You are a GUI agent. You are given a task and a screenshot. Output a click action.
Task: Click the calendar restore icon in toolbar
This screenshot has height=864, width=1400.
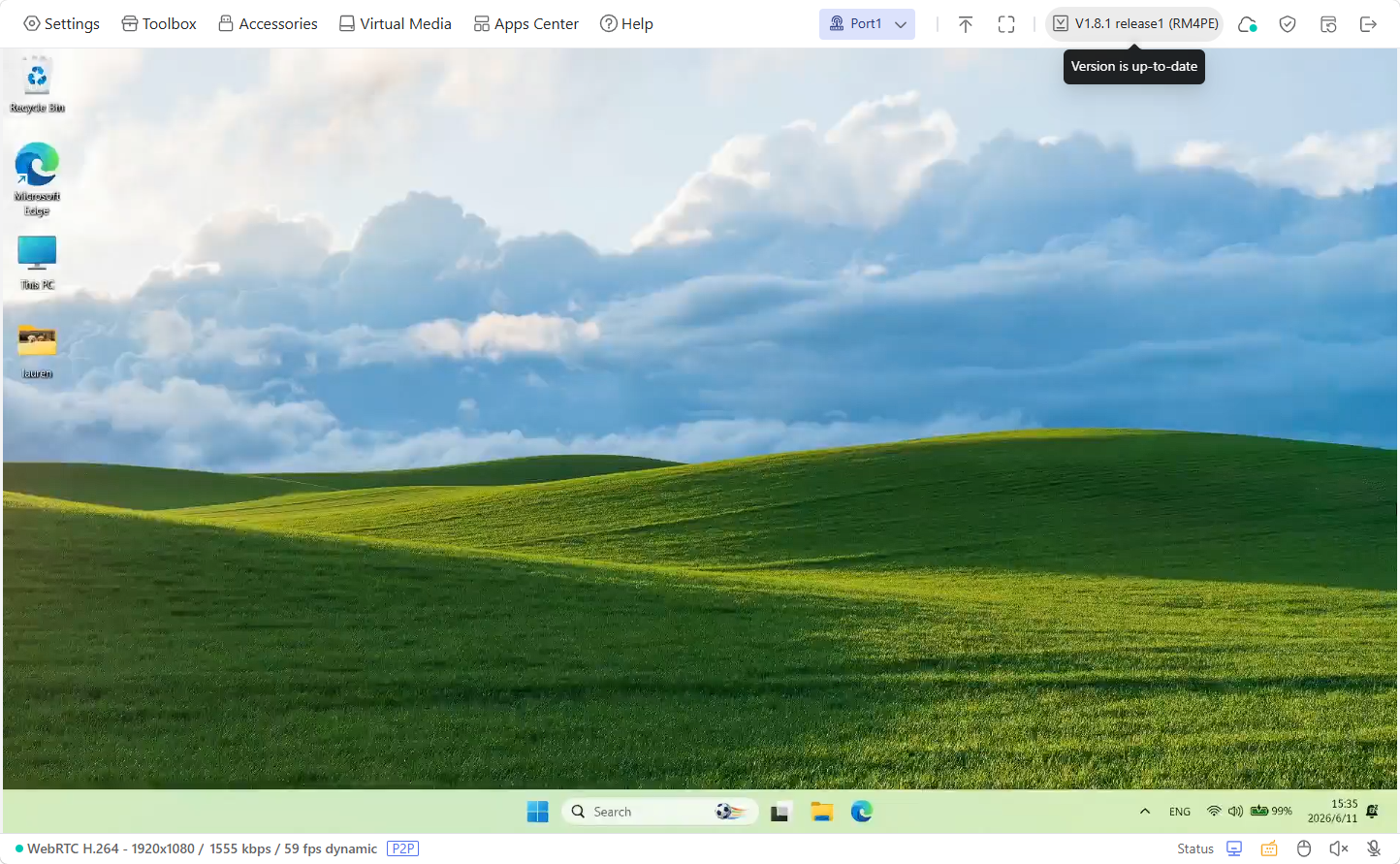pos(1328,24)
